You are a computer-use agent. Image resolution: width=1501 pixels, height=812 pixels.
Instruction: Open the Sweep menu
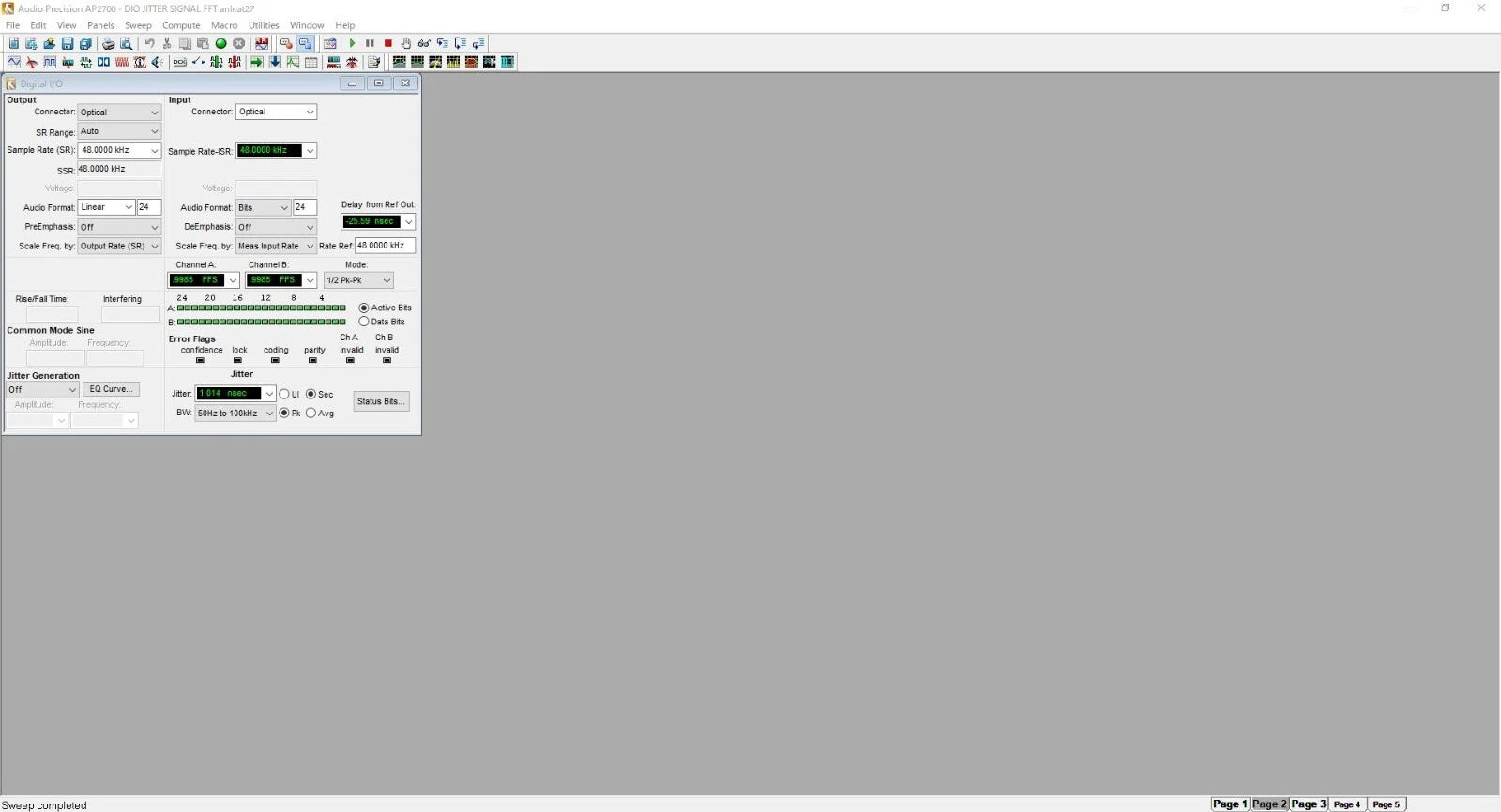pyautogui.click(x=138, y=25)
